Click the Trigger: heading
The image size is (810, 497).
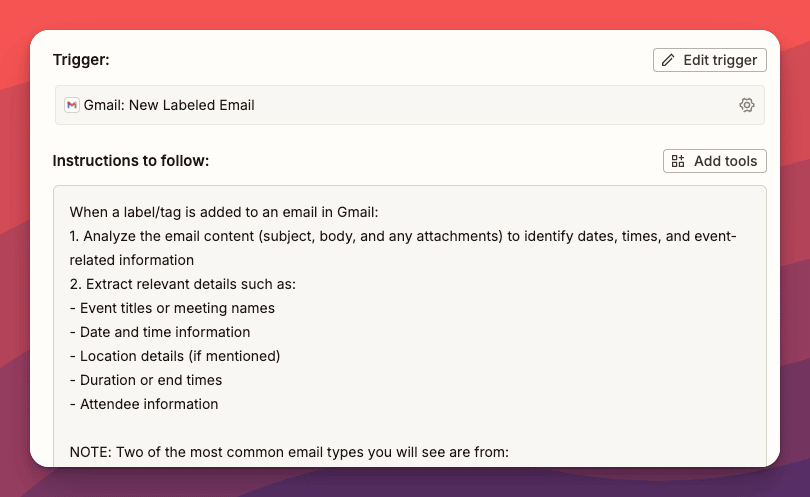click(81, 60)
